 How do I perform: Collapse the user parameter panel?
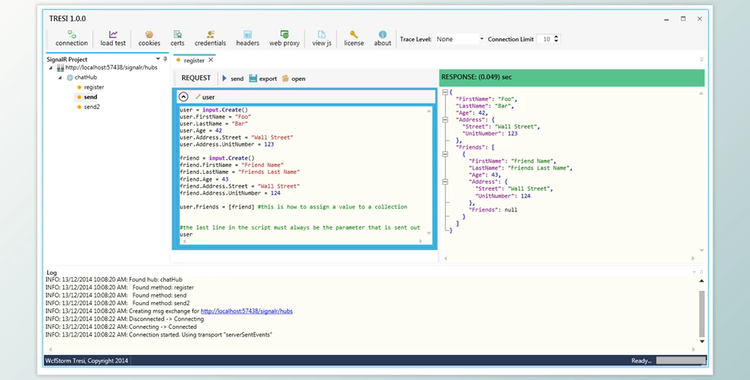[x=183, y=97]
